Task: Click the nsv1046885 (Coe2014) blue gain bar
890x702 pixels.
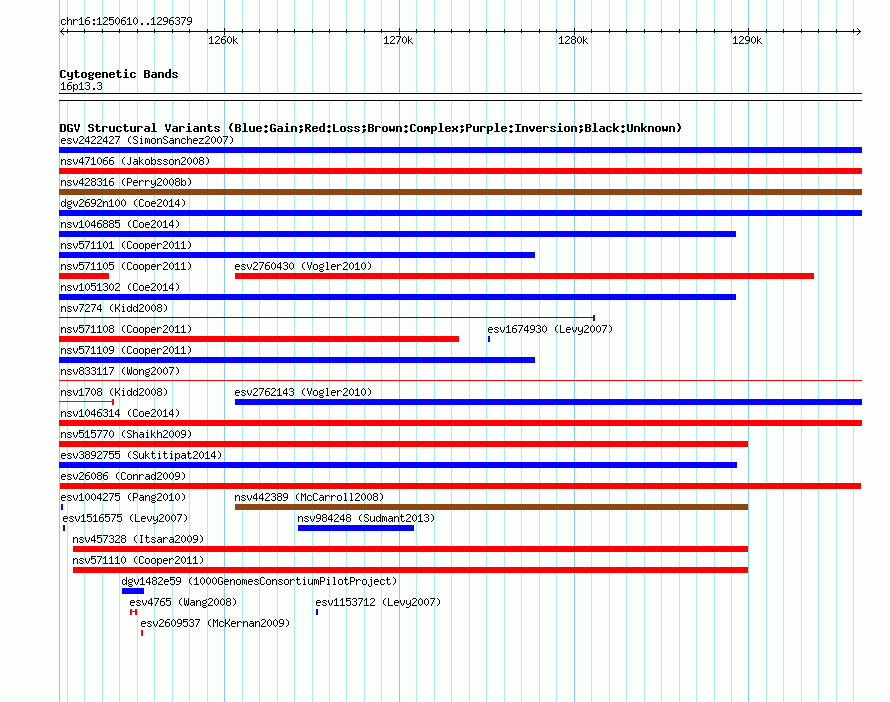Action: 397,234
